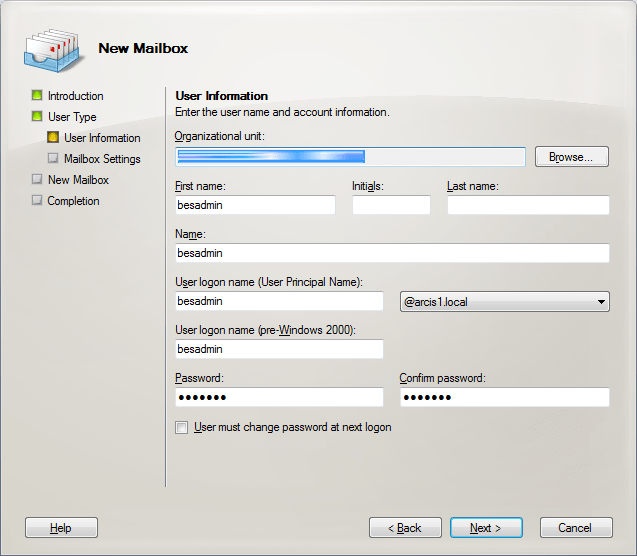Focus the Last name text field
The image size is (637, 556).
tap(527, 205)
